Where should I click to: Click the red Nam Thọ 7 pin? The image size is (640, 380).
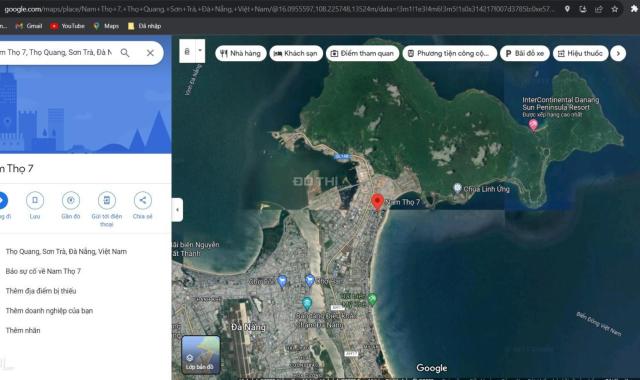coord(378,202)
